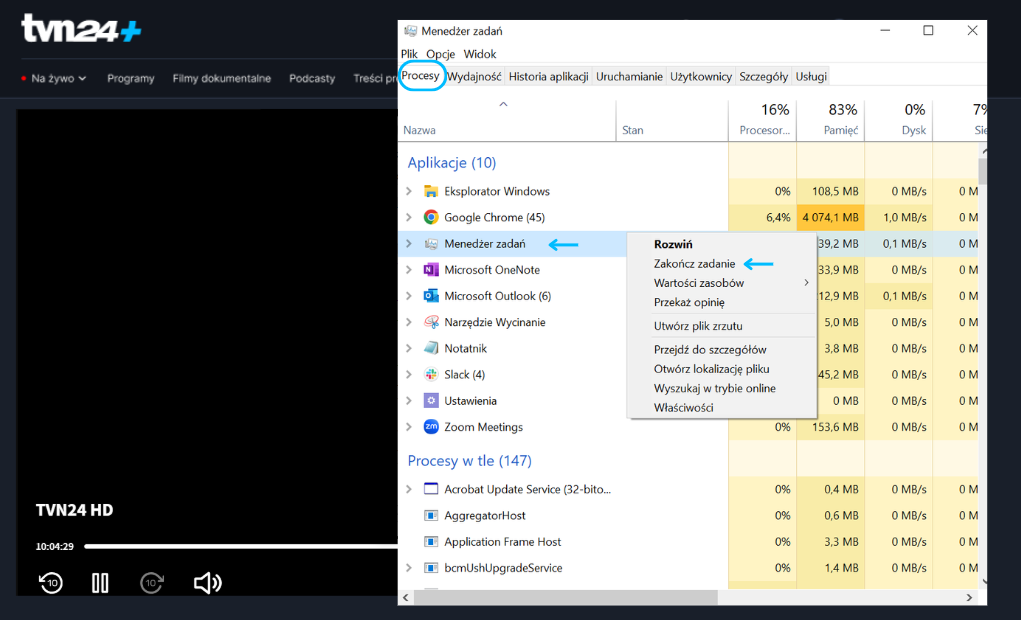
Task: Switch to the Szczegóły tab
Action: tap(763, 76)
